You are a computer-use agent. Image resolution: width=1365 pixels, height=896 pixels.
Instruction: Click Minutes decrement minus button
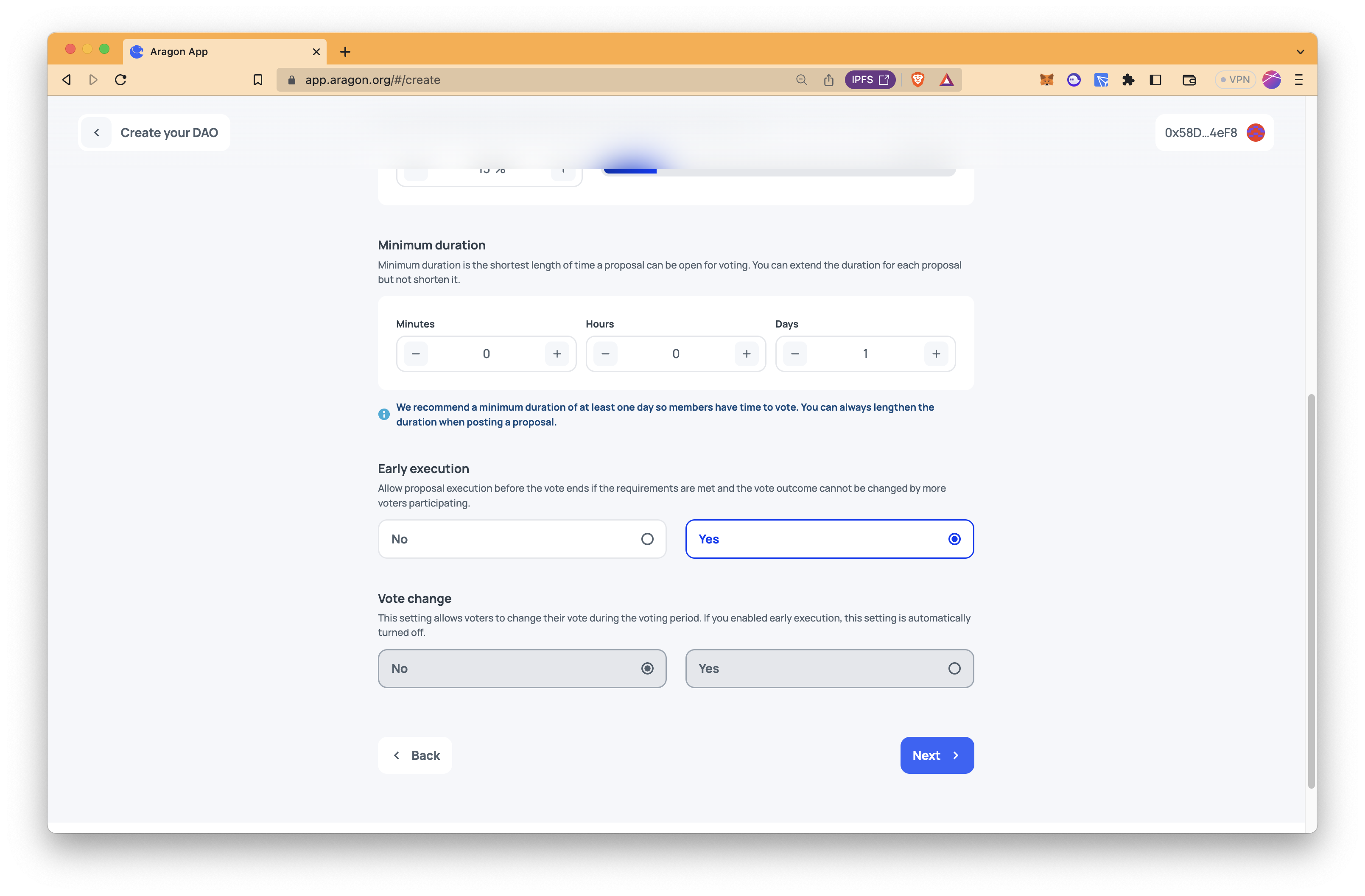[x=416, y=353]
